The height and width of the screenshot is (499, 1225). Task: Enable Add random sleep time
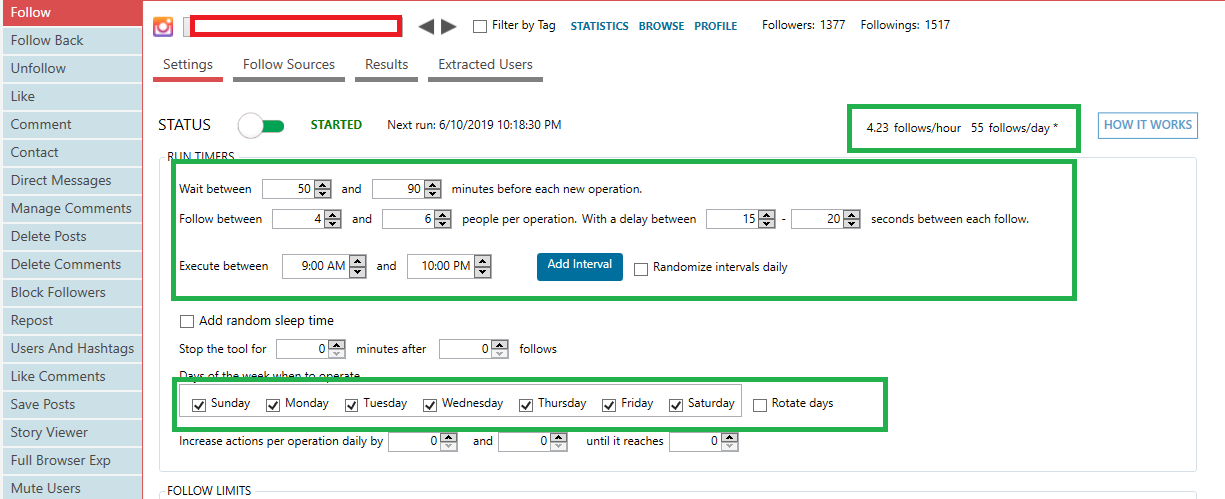click(187, 321)
